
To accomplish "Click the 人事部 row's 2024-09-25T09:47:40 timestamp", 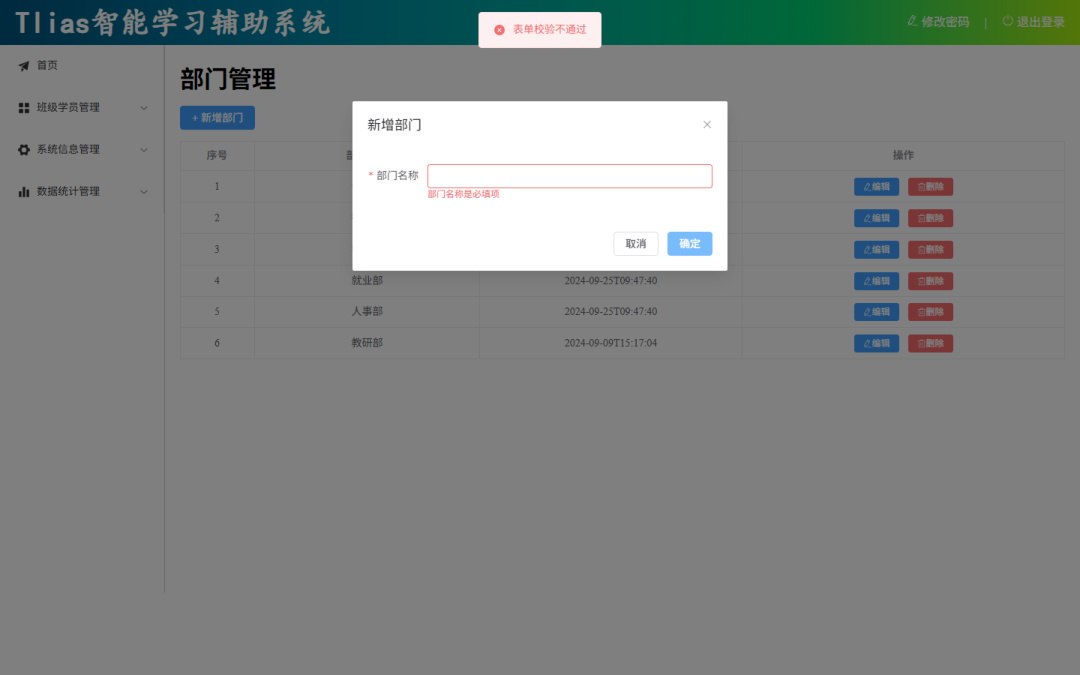I will (610, 311).
